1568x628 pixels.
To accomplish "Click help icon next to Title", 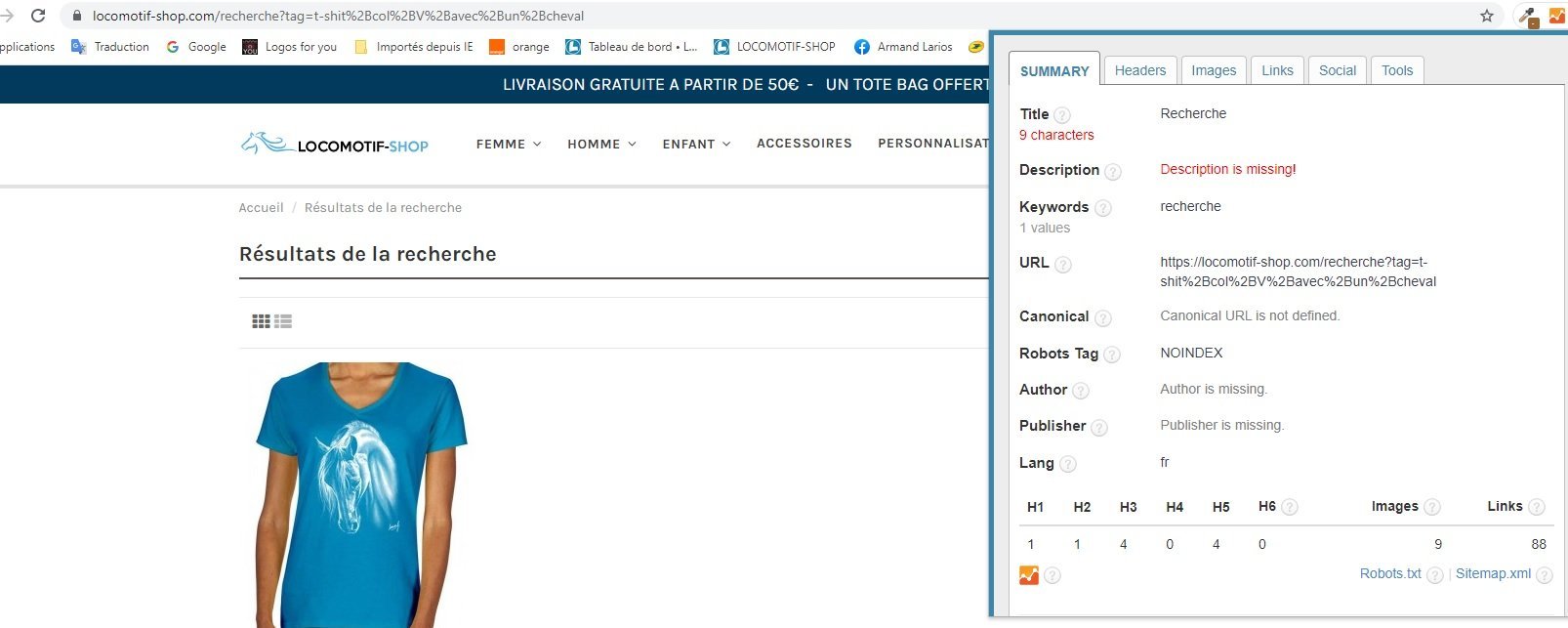I will coord(1062,115).
